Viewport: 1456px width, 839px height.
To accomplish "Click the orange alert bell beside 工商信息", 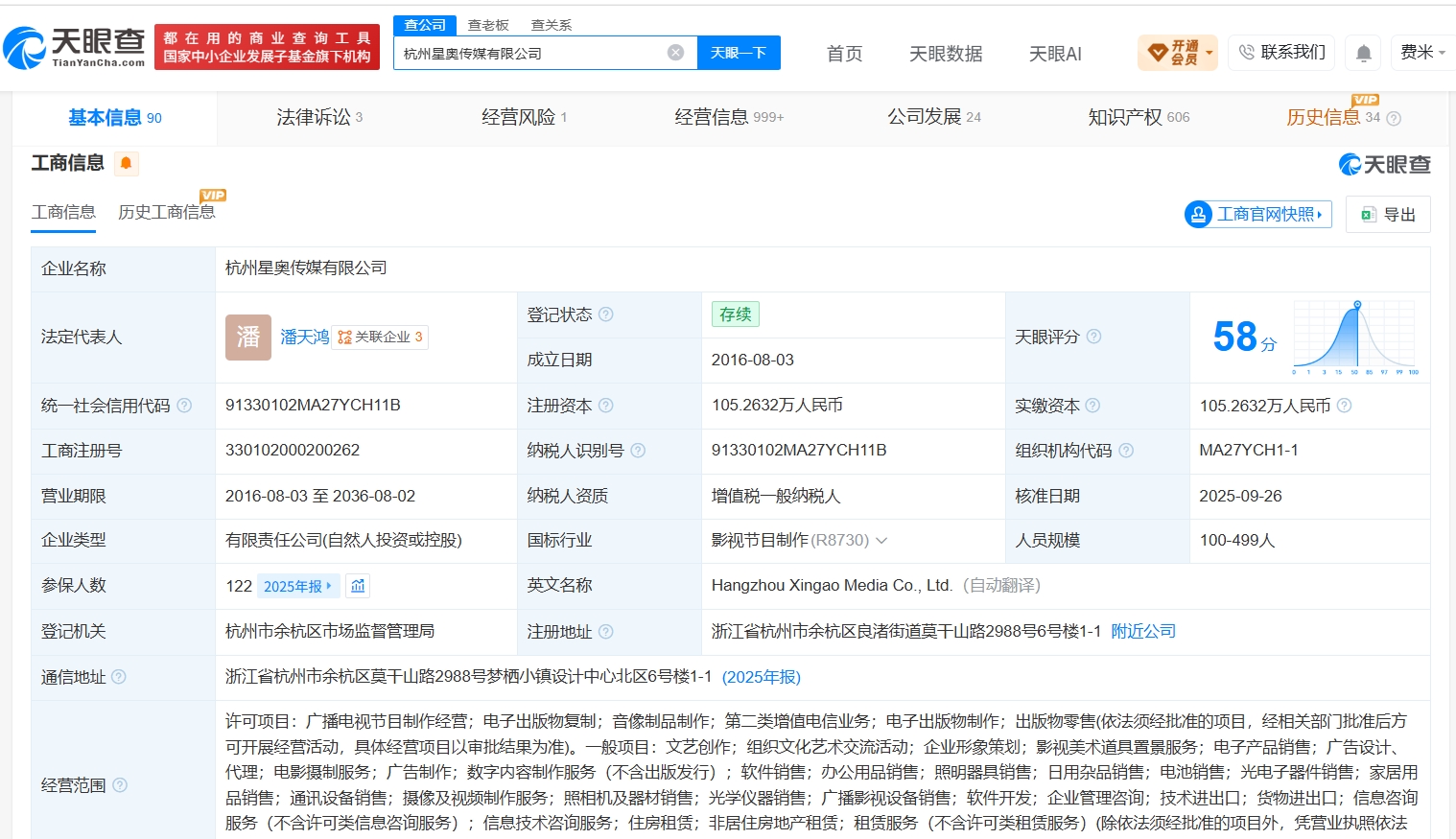I will click(x=126, y=164).
